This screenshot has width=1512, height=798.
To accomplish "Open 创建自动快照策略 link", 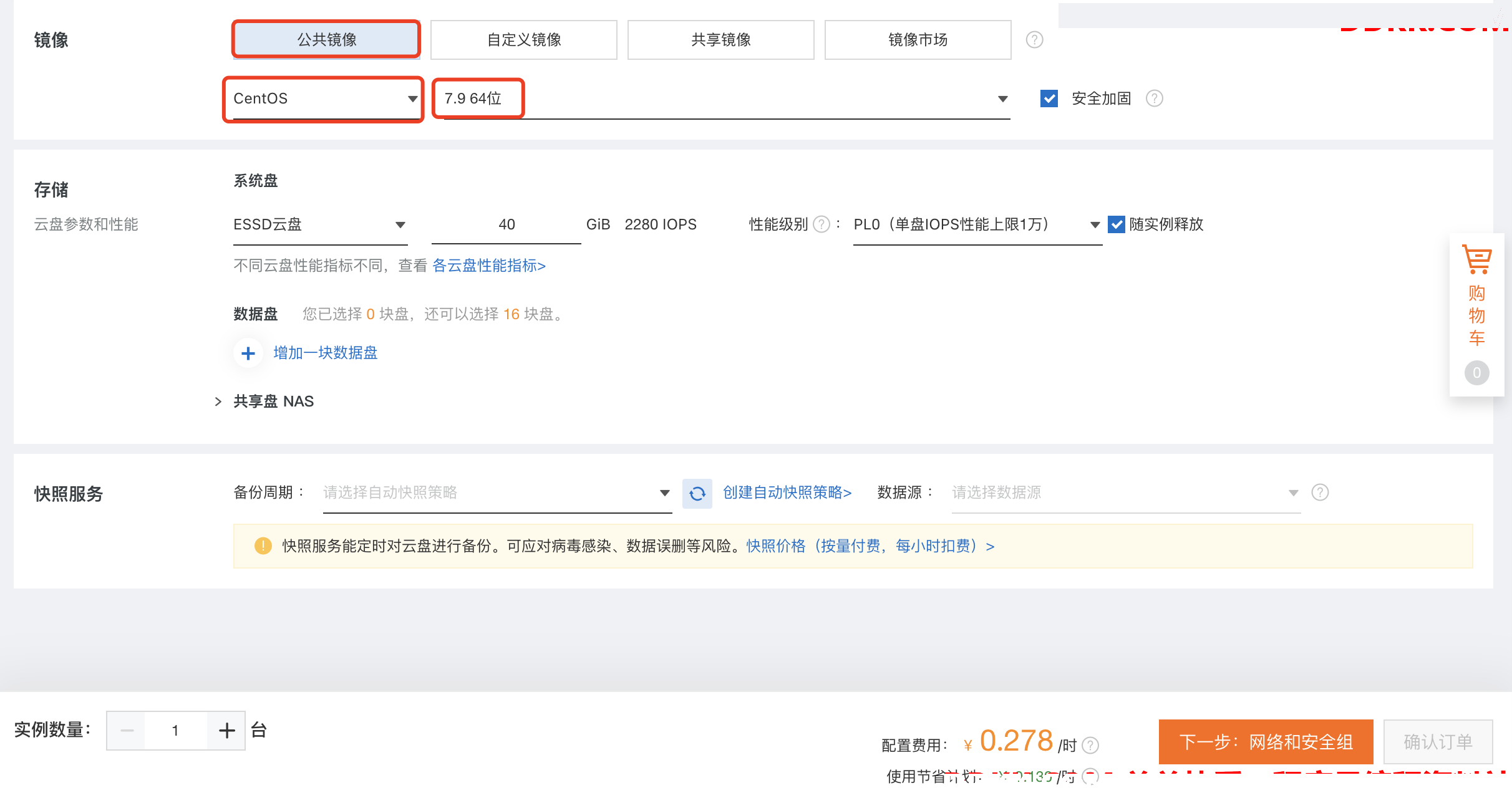I will click(x=787, y=493).
